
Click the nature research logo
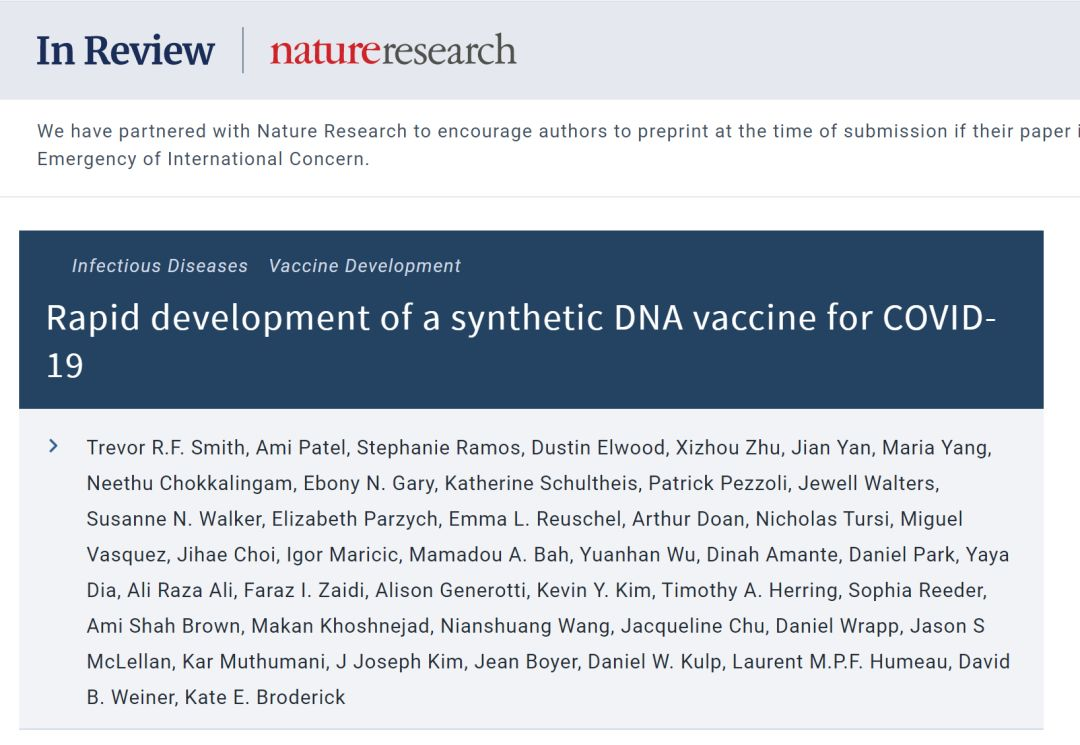click(x=393, y=51)
